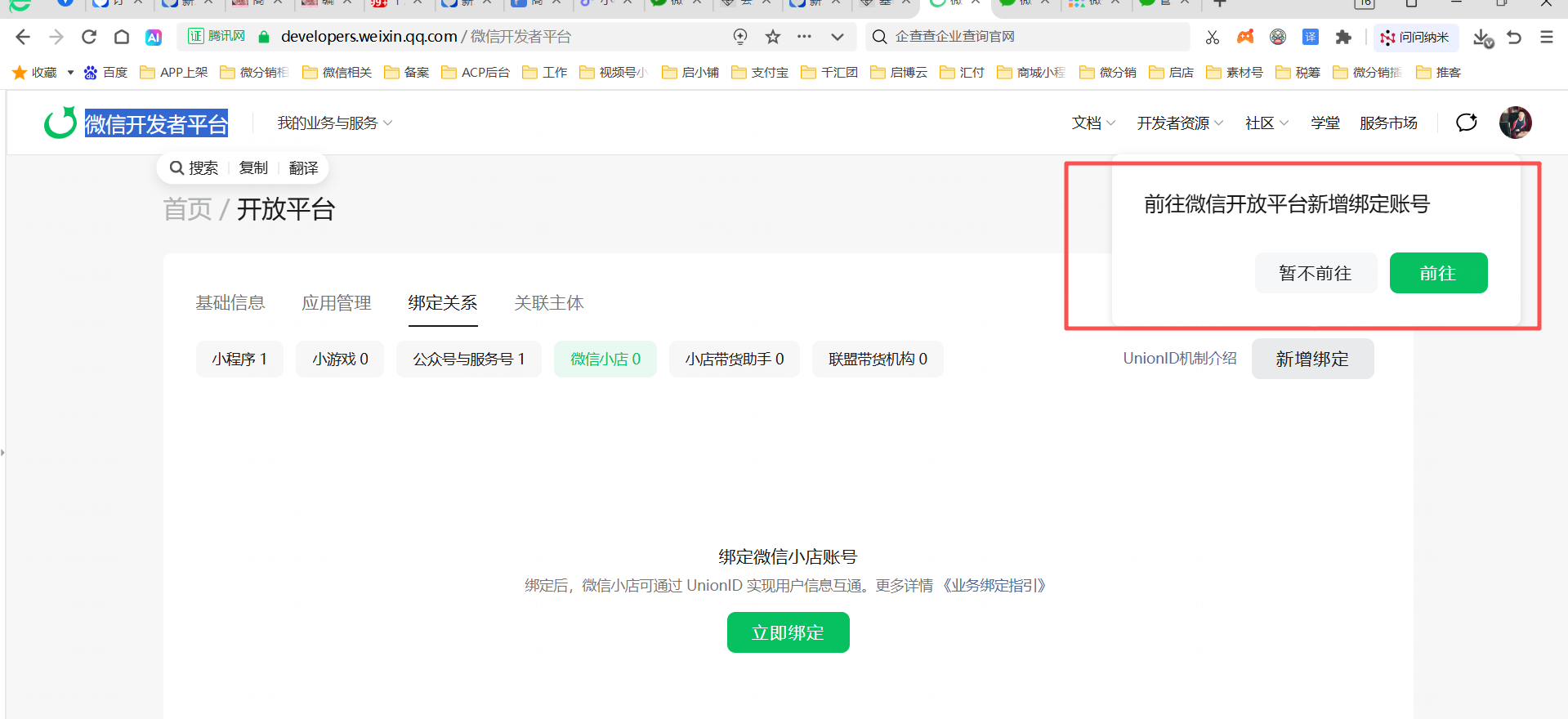Viewport: 1568px width, 719px height.
Task: Open the address bar ellipsis menu
Action: pyautogui.click(x=805, y=36)
